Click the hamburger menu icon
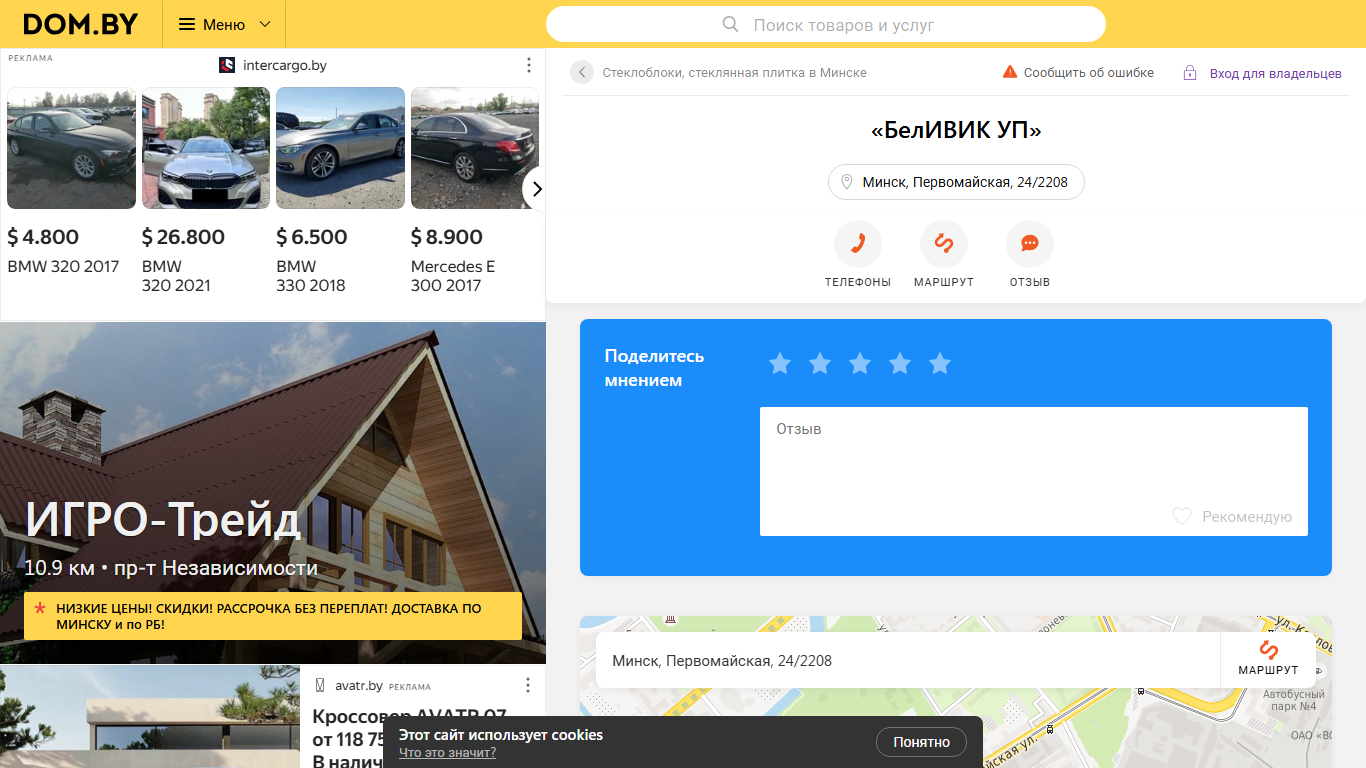This screenshot has width=1366, height=768. [187, 24]
